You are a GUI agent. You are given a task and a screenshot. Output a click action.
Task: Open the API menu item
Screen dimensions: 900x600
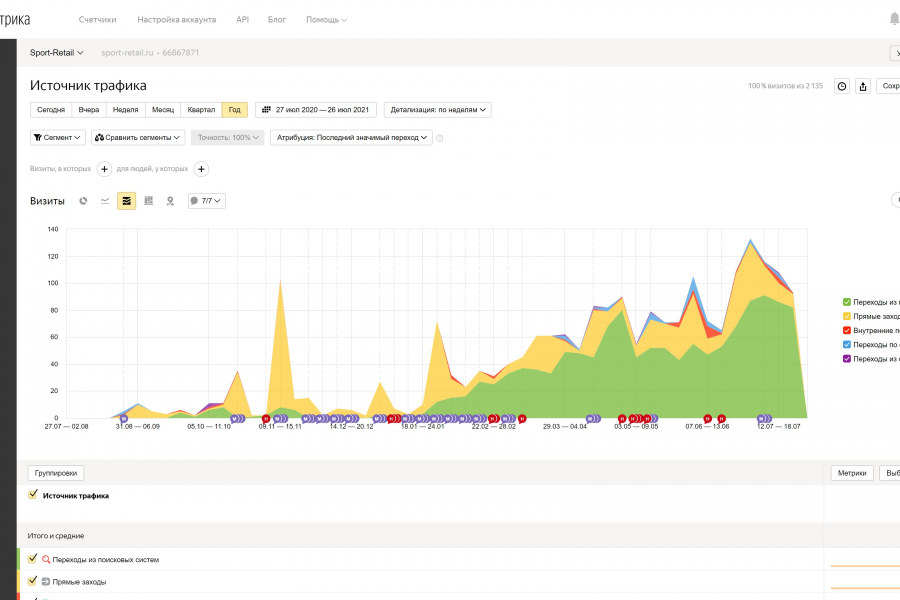point(242,20)
